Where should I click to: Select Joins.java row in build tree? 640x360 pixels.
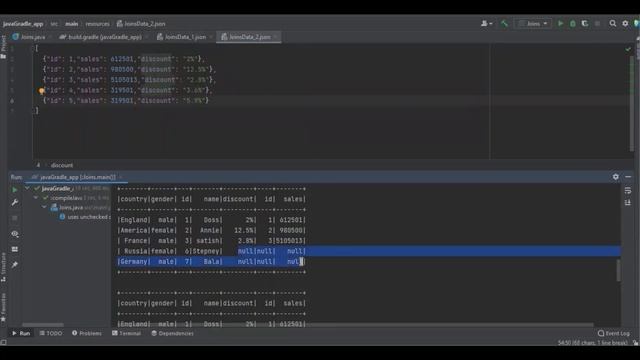79,207
